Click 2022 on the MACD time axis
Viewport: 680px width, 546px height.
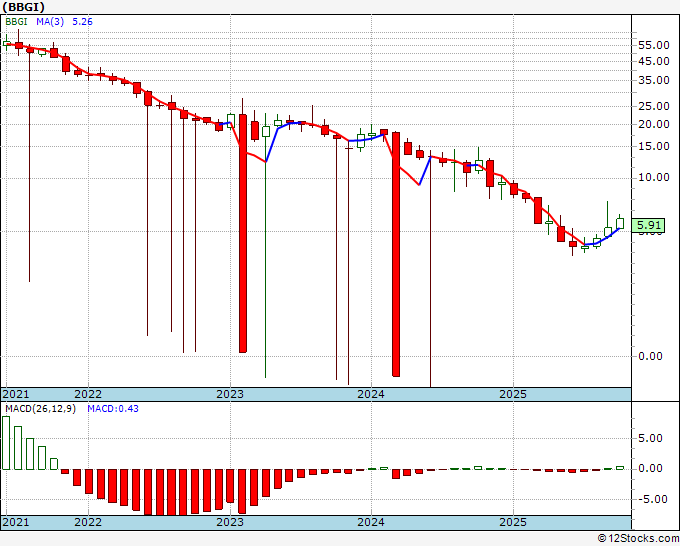point(88,522)
